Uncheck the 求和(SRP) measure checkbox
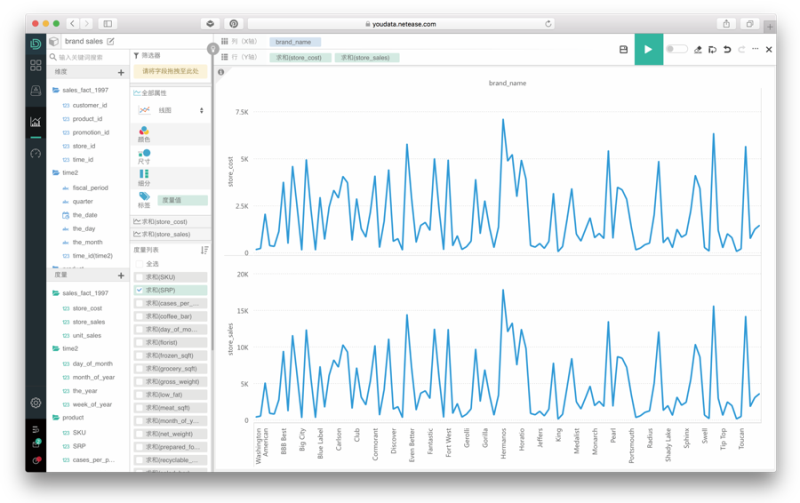Image resolution: width=800 pixels, height=503 pixels. (139, 290)
